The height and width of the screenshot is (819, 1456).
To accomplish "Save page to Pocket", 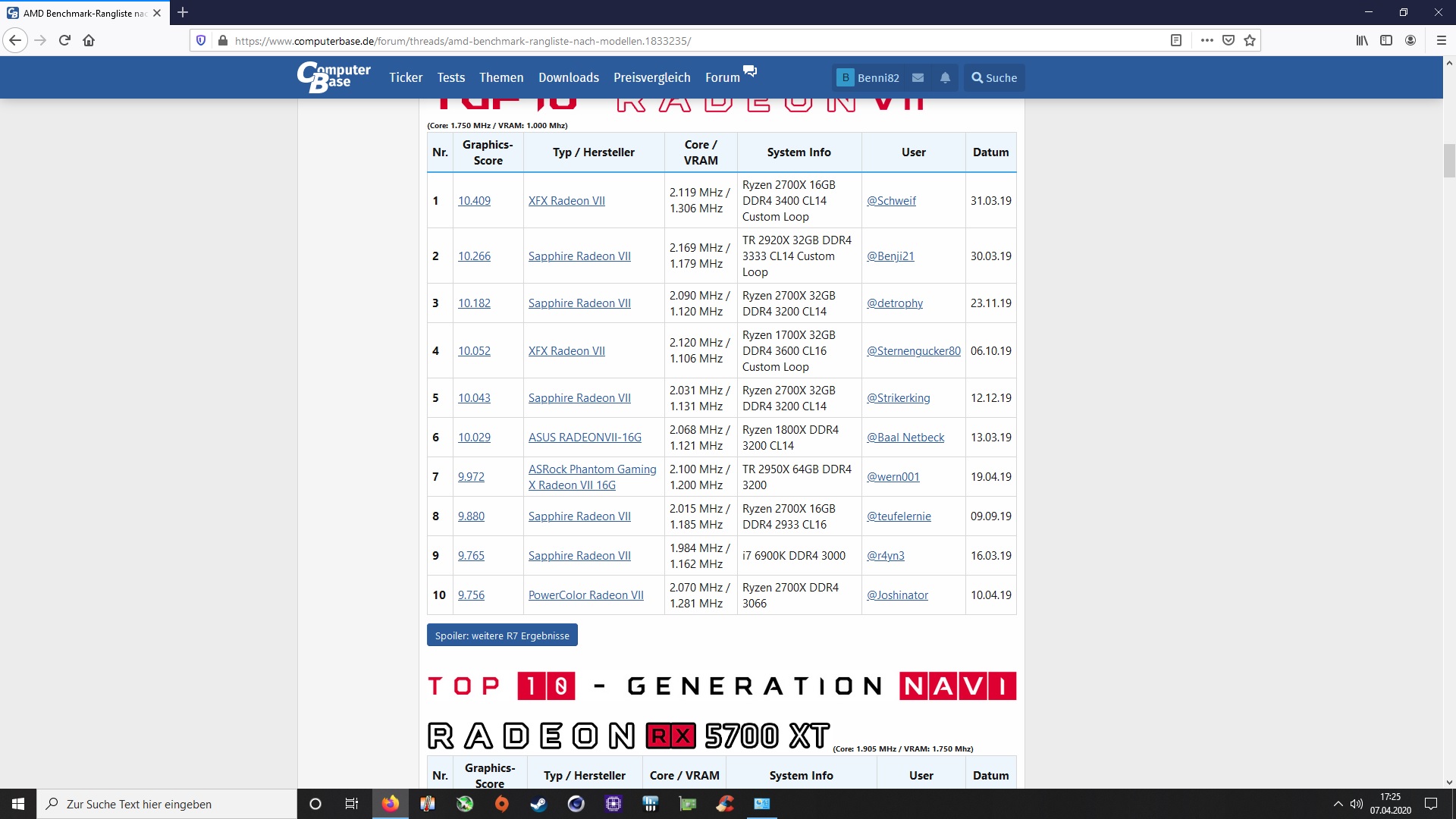I will (x=1228, y=41).
